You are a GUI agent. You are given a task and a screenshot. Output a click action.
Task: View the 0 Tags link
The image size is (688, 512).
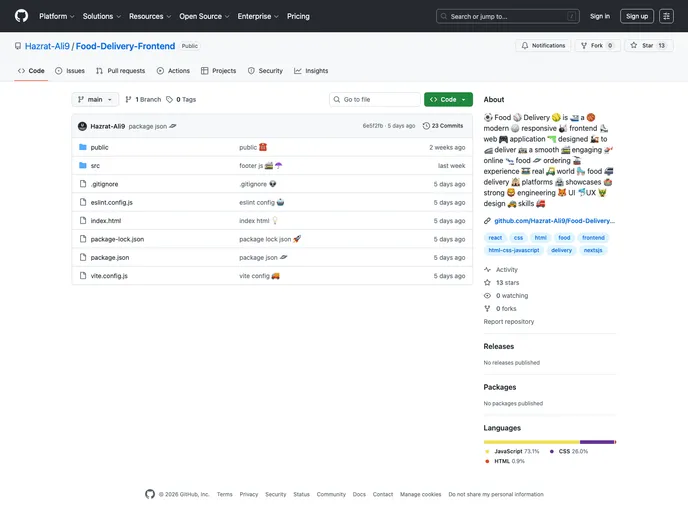(x=181, y=100)
